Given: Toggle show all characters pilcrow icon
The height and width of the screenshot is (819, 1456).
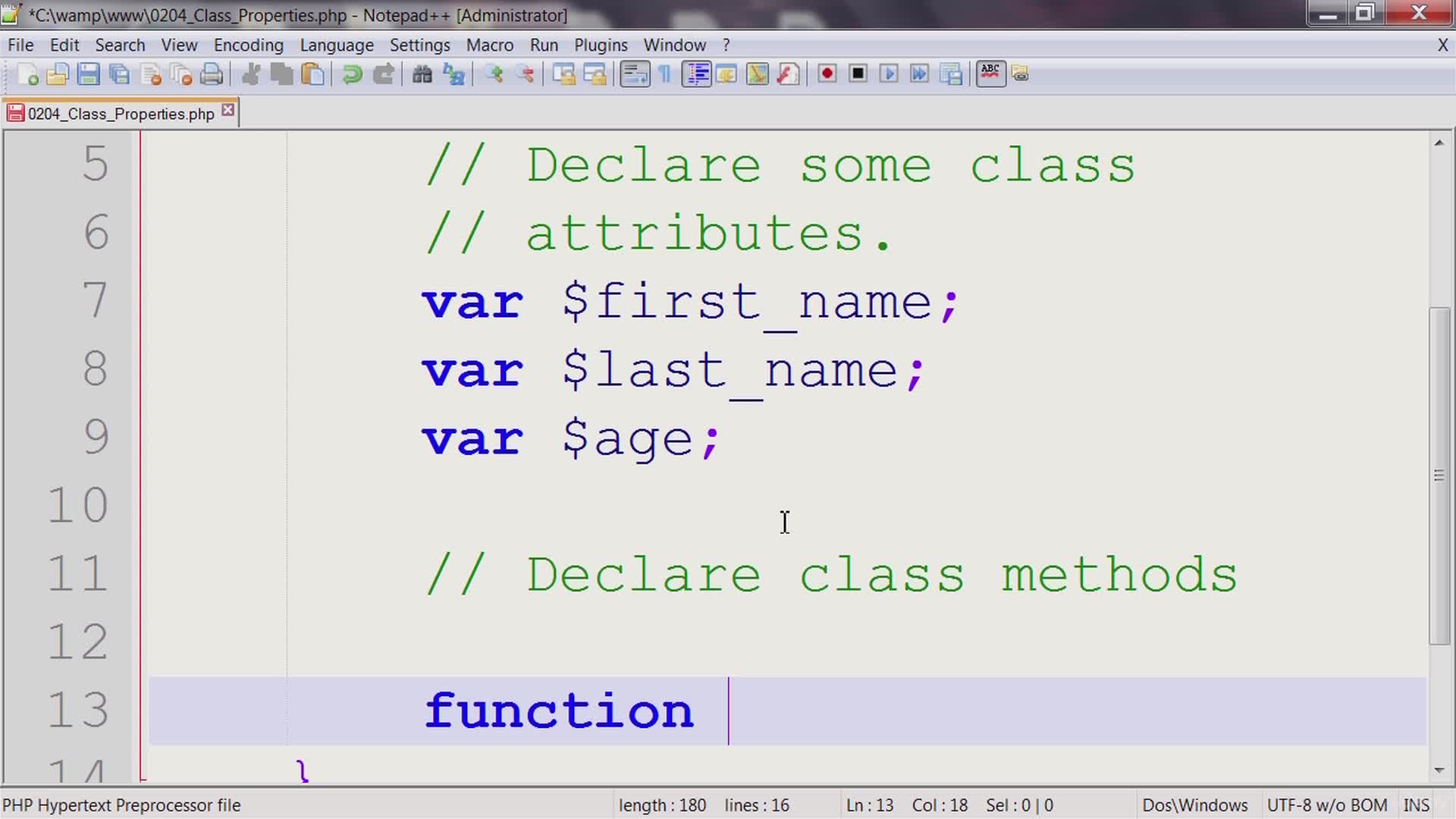Looking at the screenshot, I should [665, 74].
